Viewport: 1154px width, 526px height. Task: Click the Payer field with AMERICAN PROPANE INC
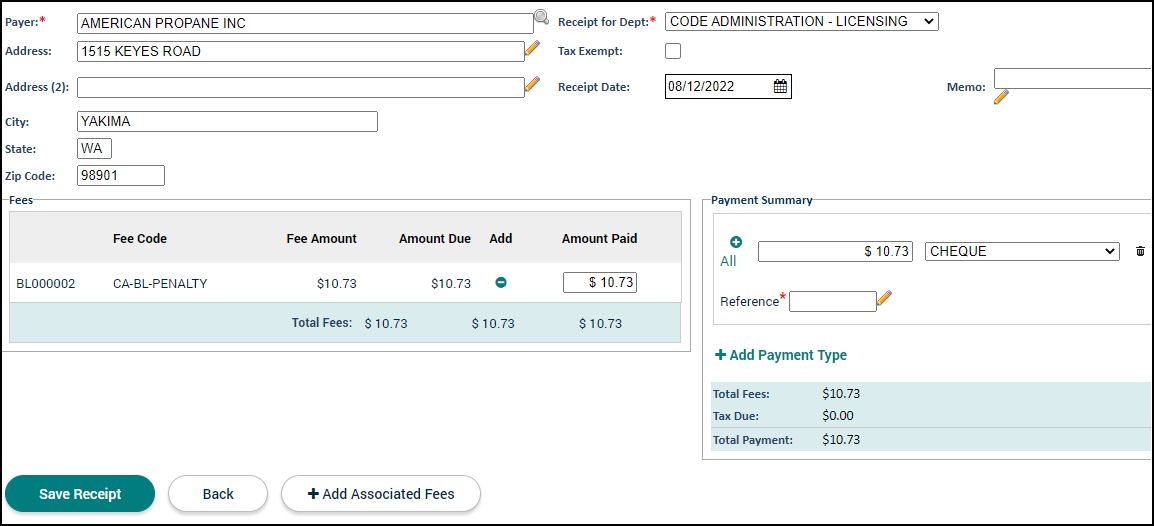305,24
